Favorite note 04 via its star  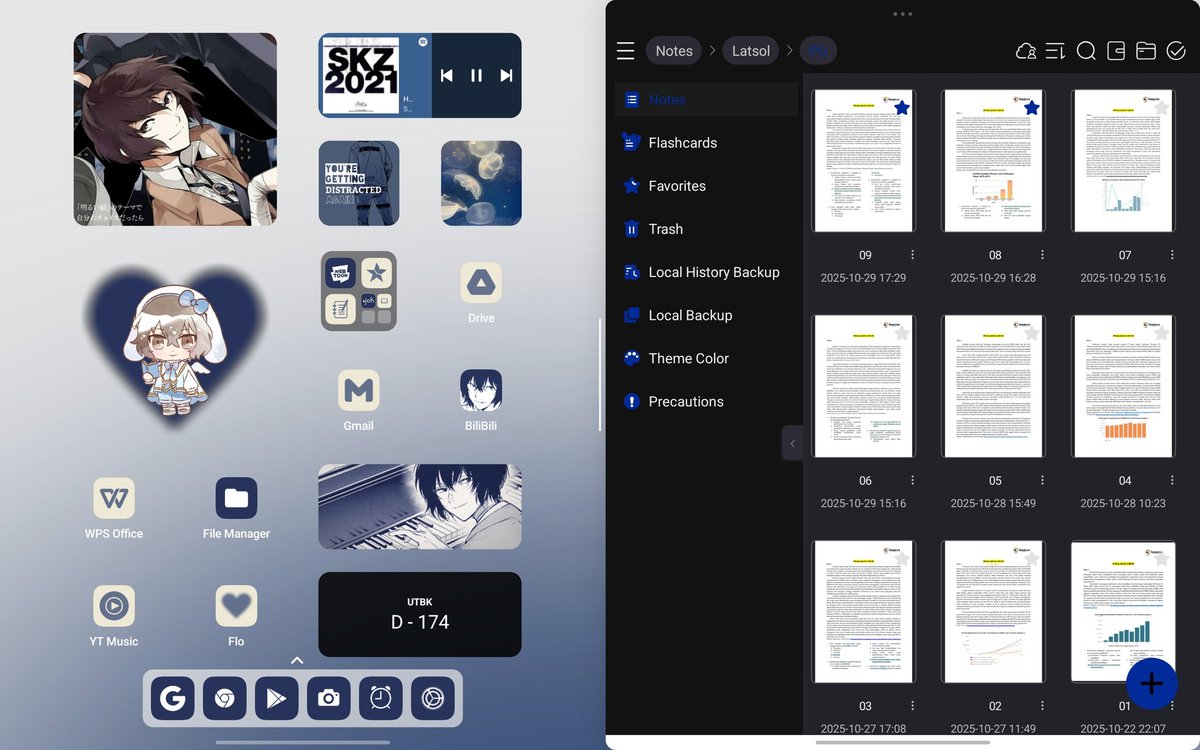(x=1161, y=333)
